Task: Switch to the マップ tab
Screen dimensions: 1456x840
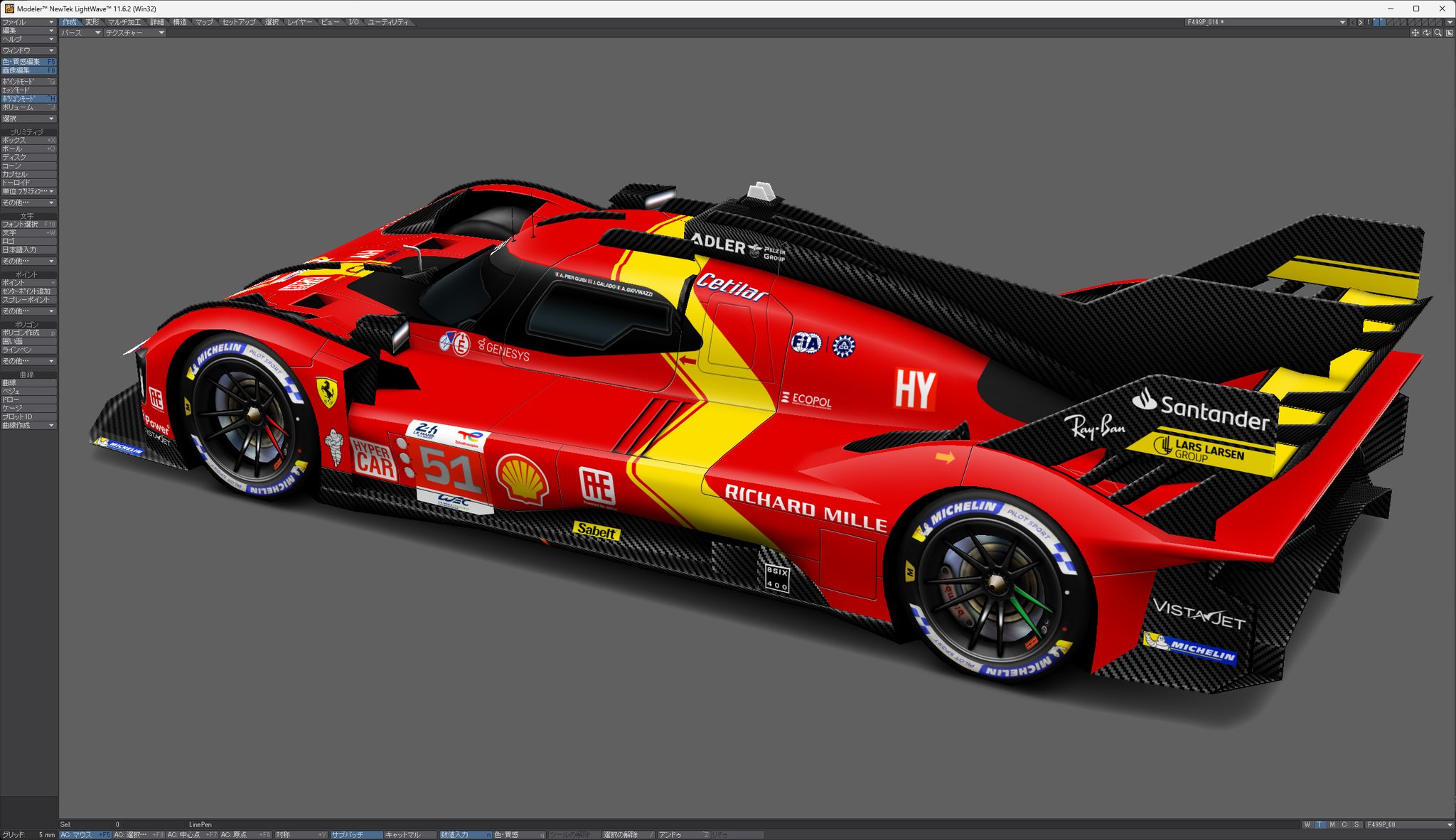Action: pos(204,22)
